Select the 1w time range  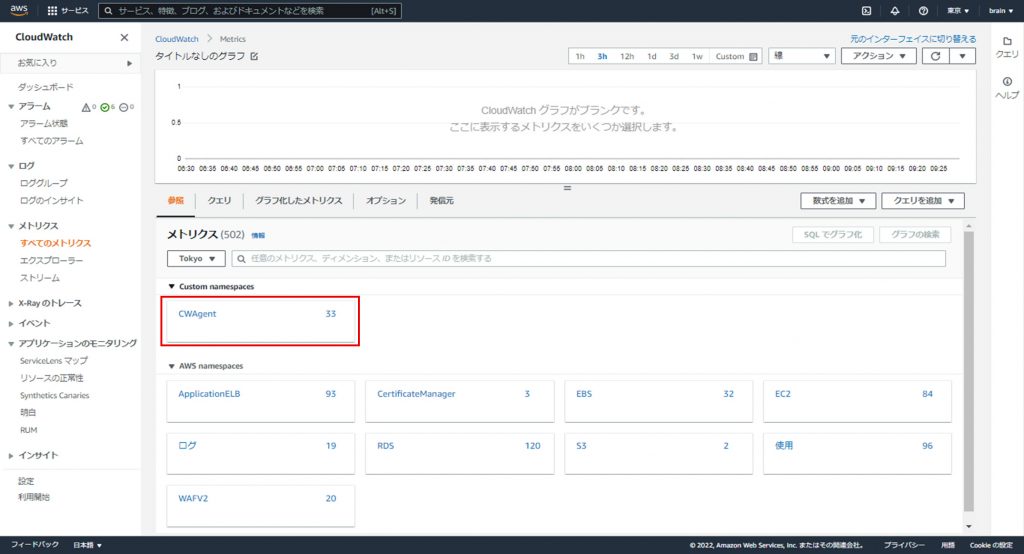point(697,57)
